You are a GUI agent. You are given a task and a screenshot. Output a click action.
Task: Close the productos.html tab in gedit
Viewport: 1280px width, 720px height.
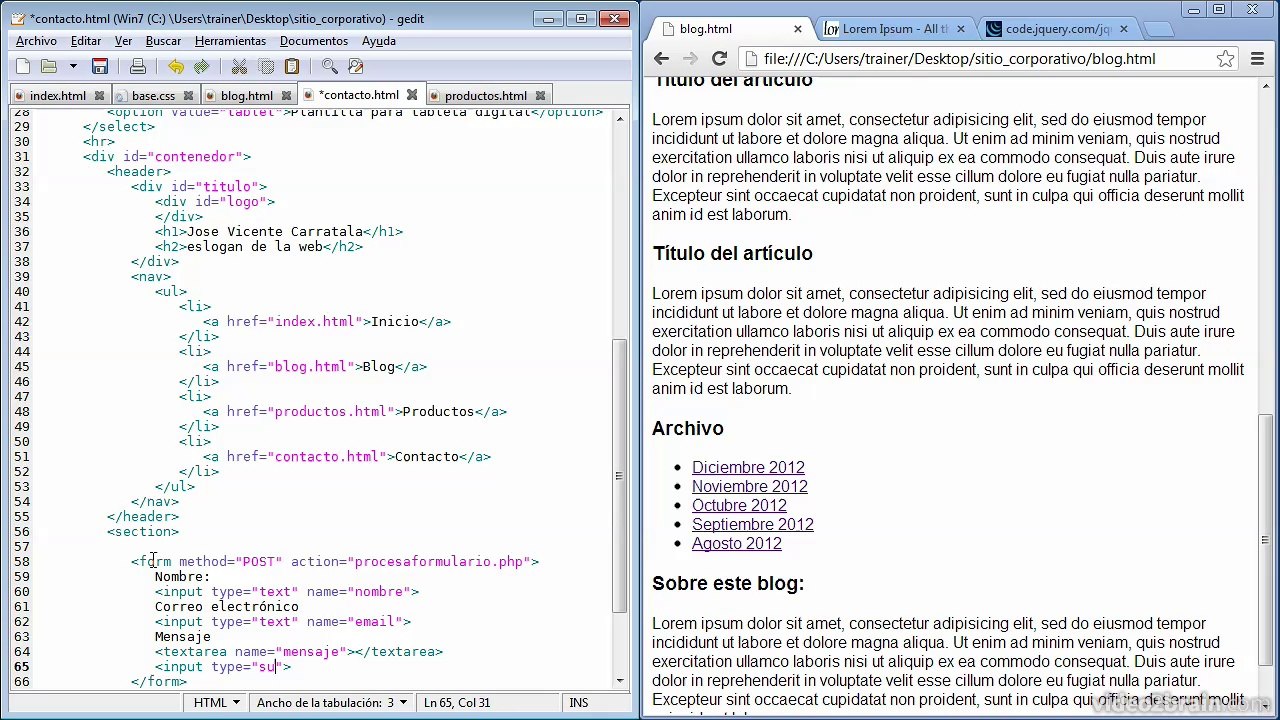point(540,96)
